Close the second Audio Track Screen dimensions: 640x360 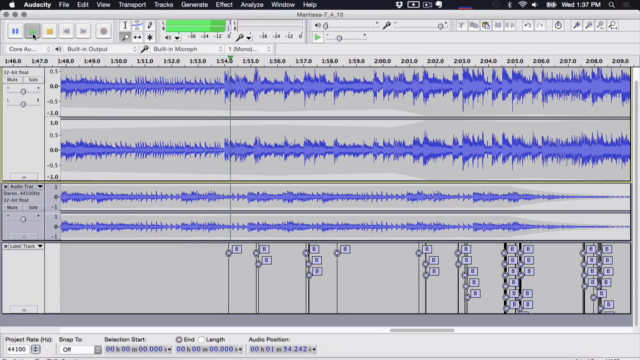(x=6, y=186)
